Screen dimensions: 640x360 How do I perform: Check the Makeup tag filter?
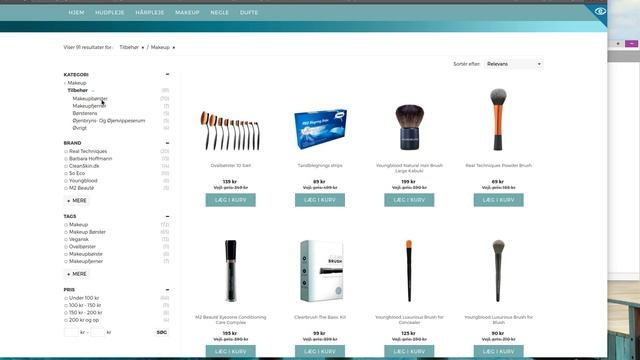[66, 225]
